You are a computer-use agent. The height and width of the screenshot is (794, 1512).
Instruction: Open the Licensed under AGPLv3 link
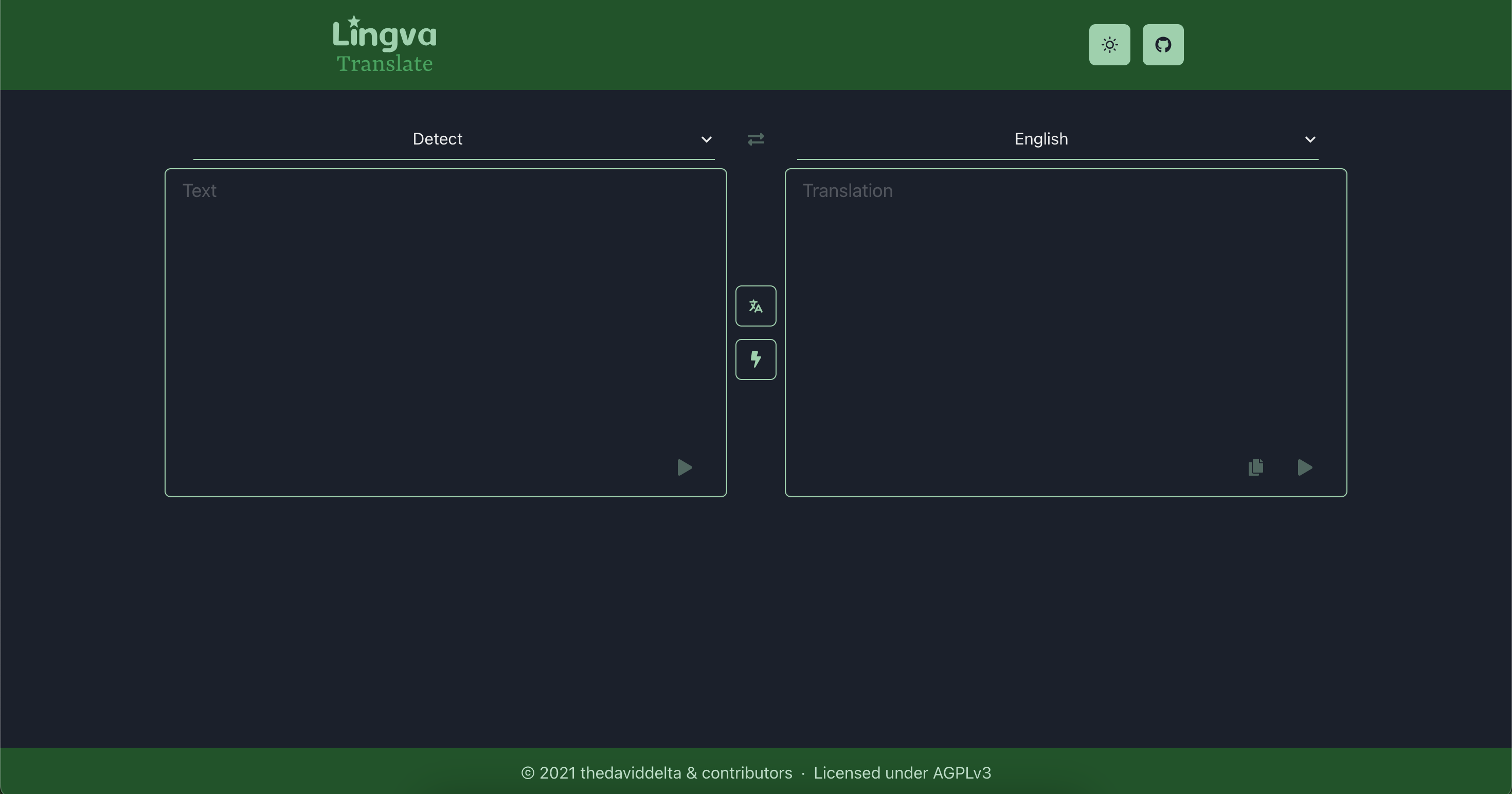[902, 773]
